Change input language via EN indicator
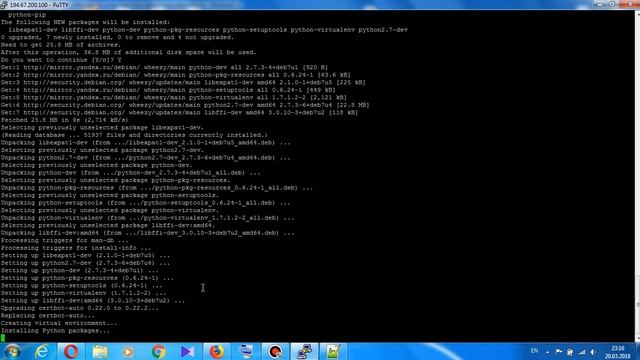The width and height of the screenshot is (640, 360). 534,351
